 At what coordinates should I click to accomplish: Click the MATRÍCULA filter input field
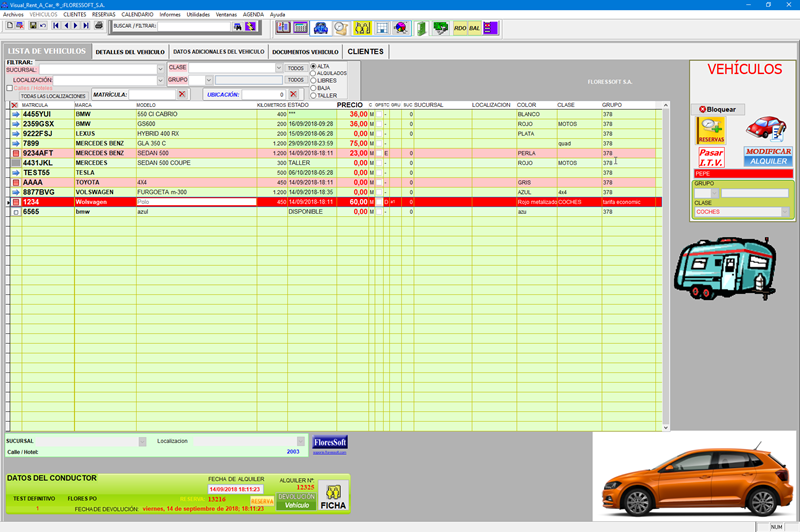click(152, 94)
